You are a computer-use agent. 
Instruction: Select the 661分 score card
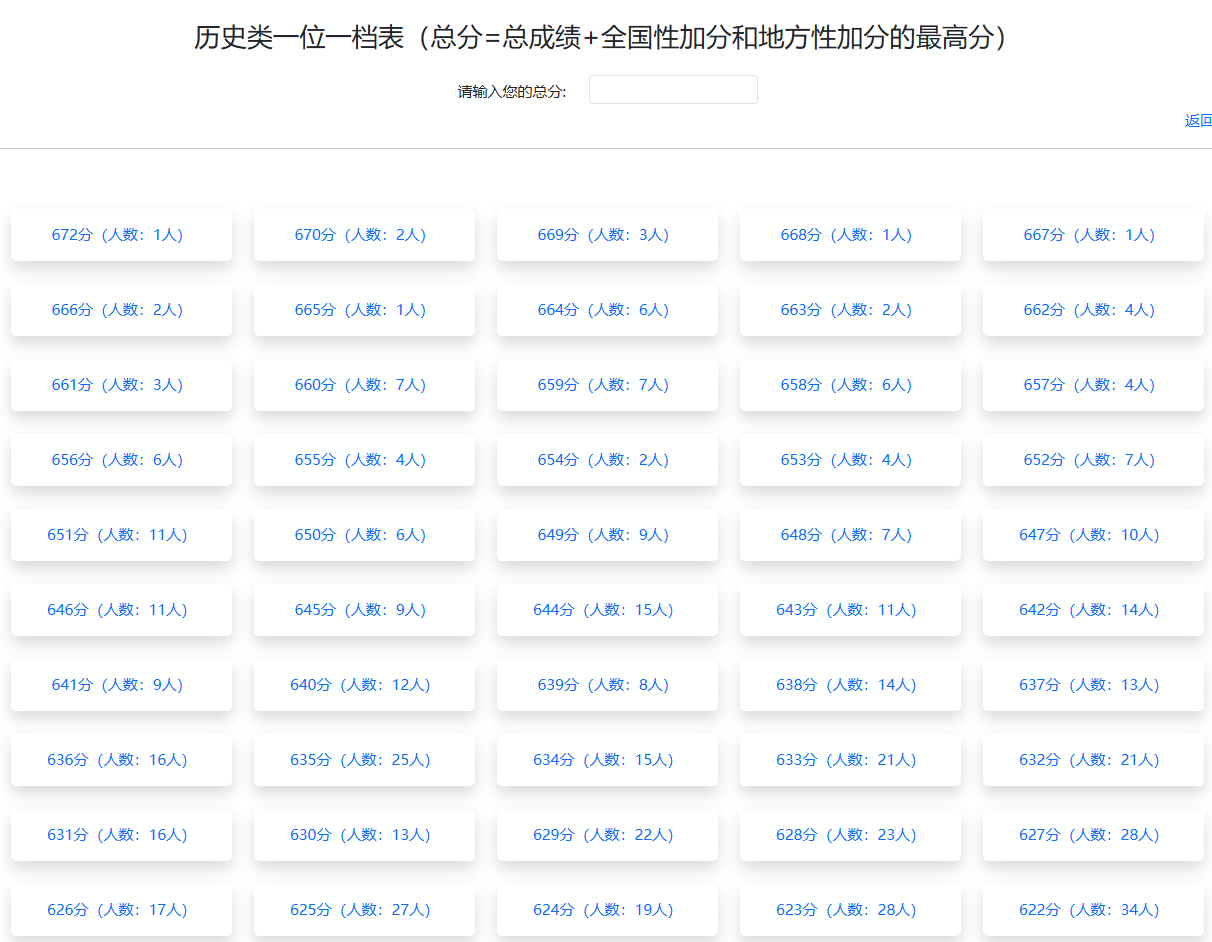pos(121,385)
